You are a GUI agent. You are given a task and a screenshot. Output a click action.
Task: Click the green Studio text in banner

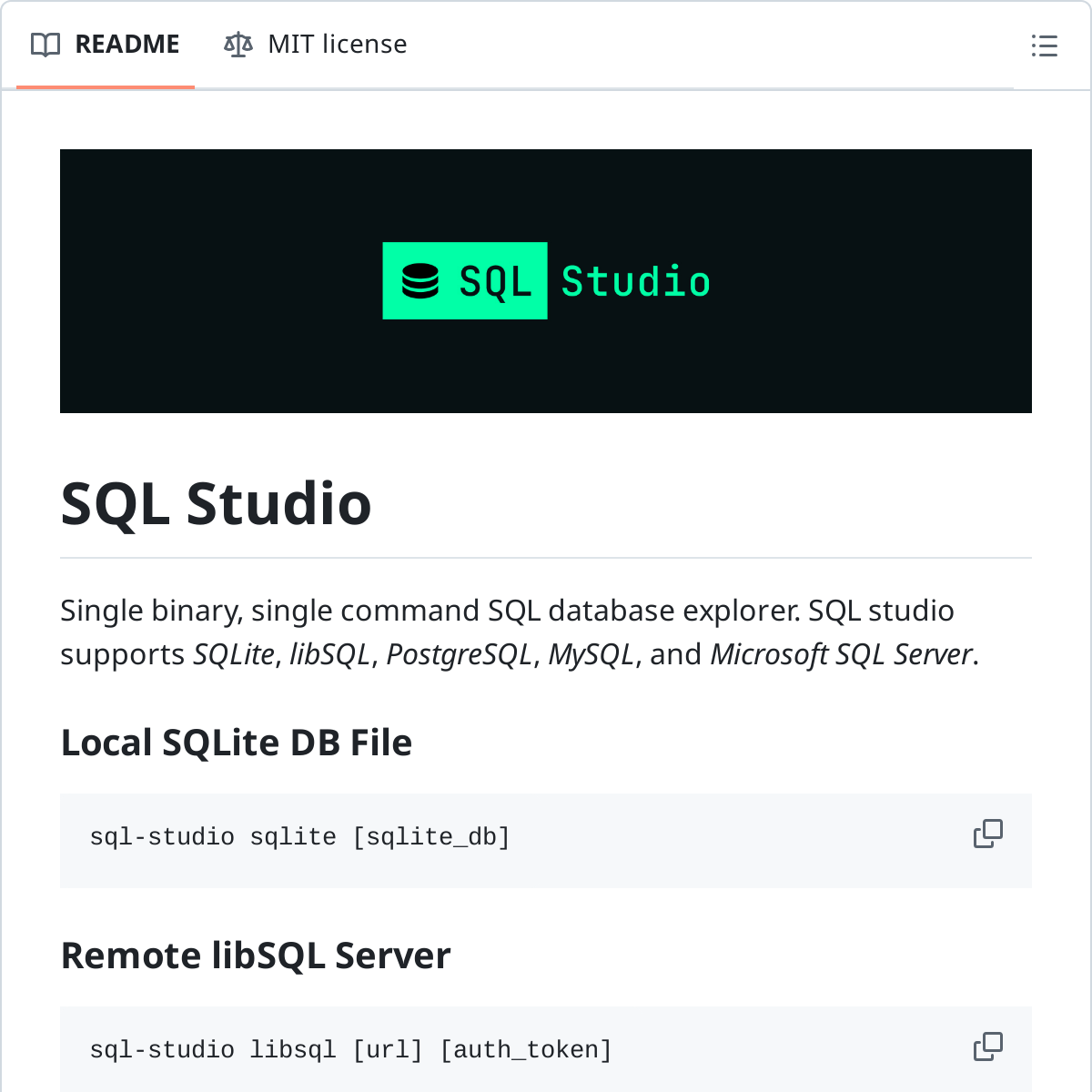click(635, 282)
